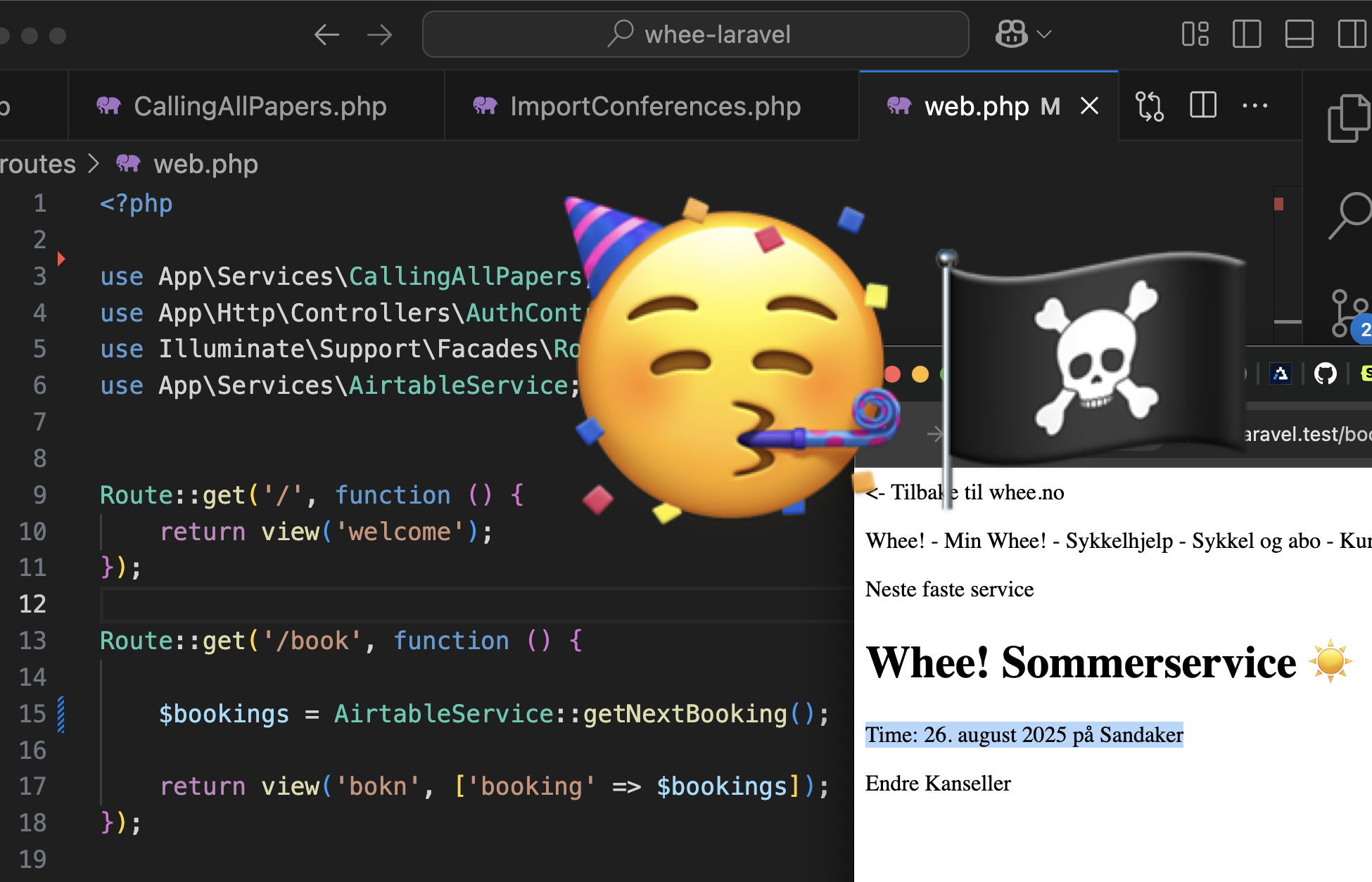Click the 'bokn' view string
This screenshot has height=882, width=1372.
coord(378,786)
